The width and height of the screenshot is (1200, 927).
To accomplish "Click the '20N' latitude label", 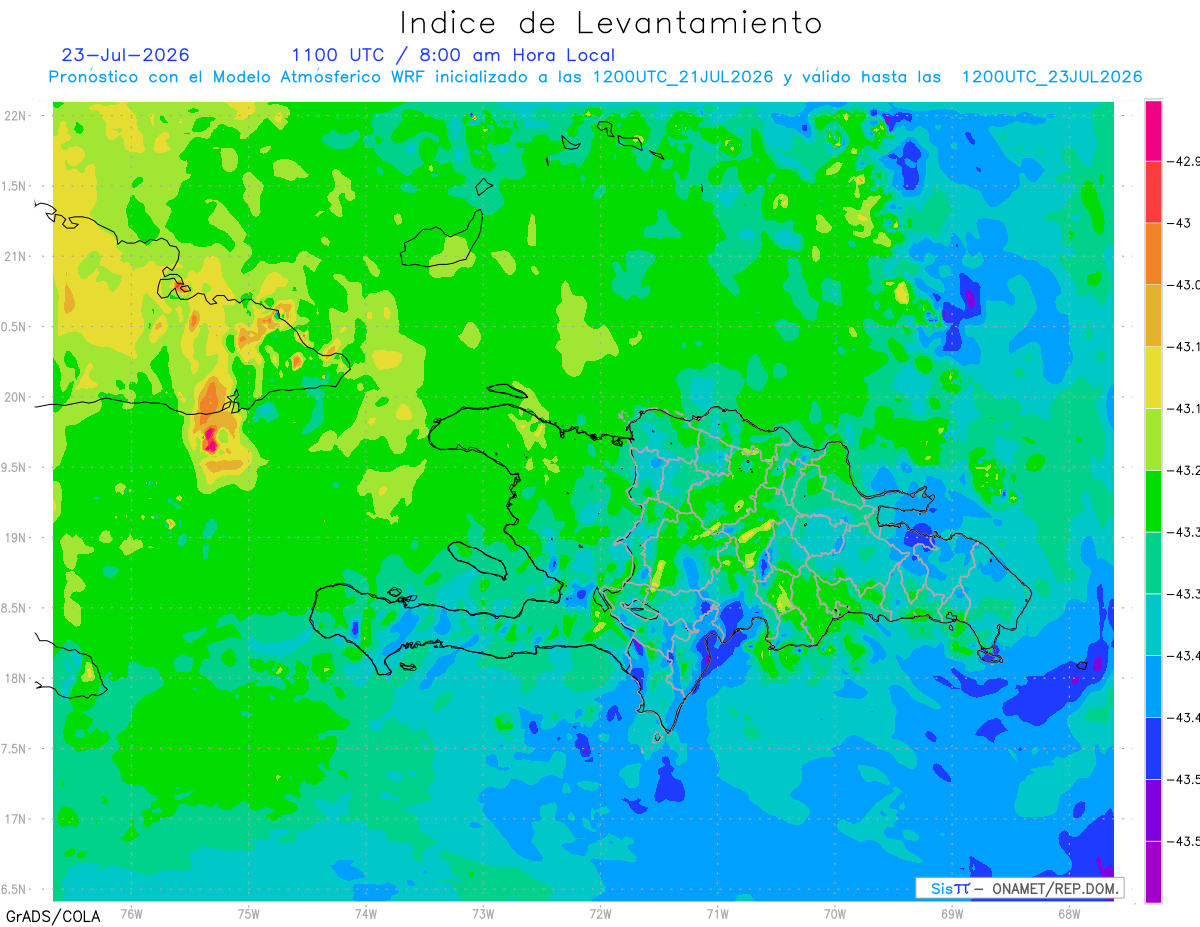I will pos(17,397).
